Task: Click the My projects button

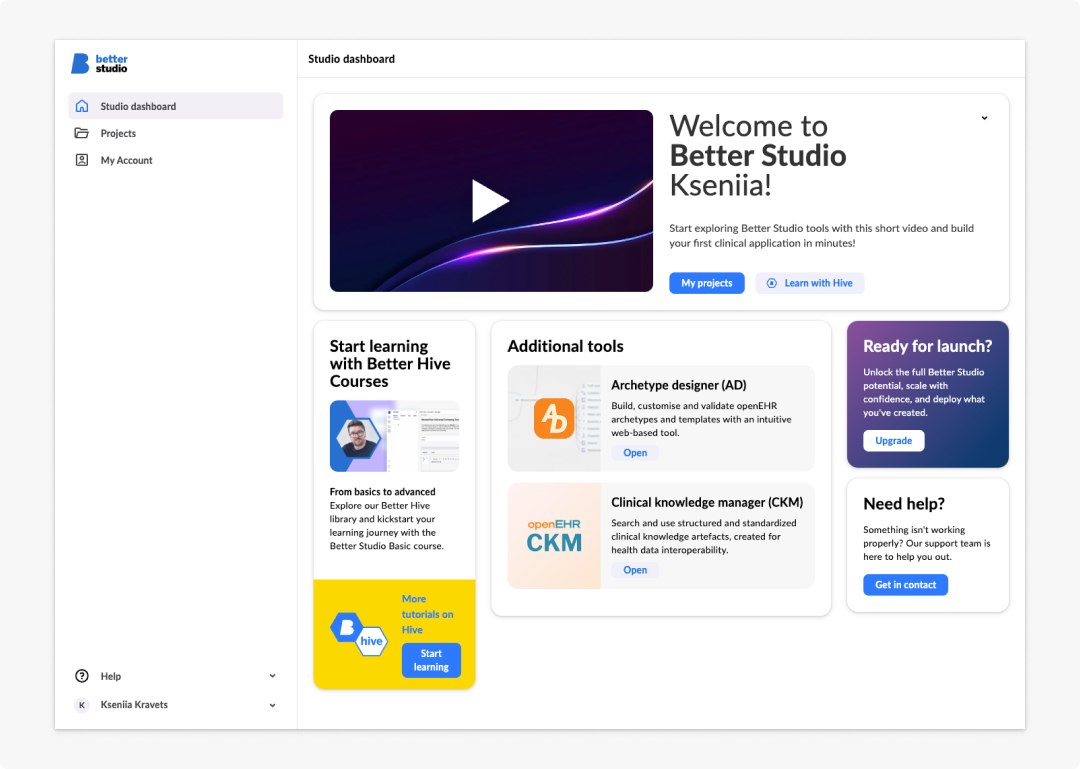Action: [x=707, y=283]
